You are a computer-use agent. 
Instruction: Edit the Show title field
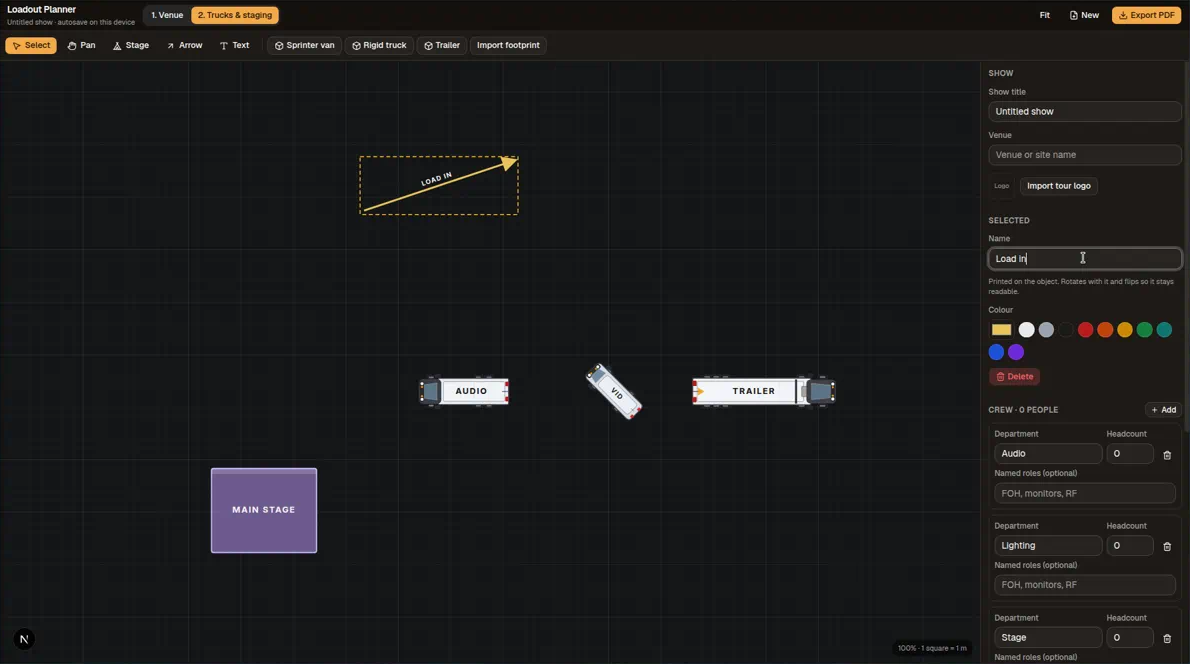point(1085,112)
